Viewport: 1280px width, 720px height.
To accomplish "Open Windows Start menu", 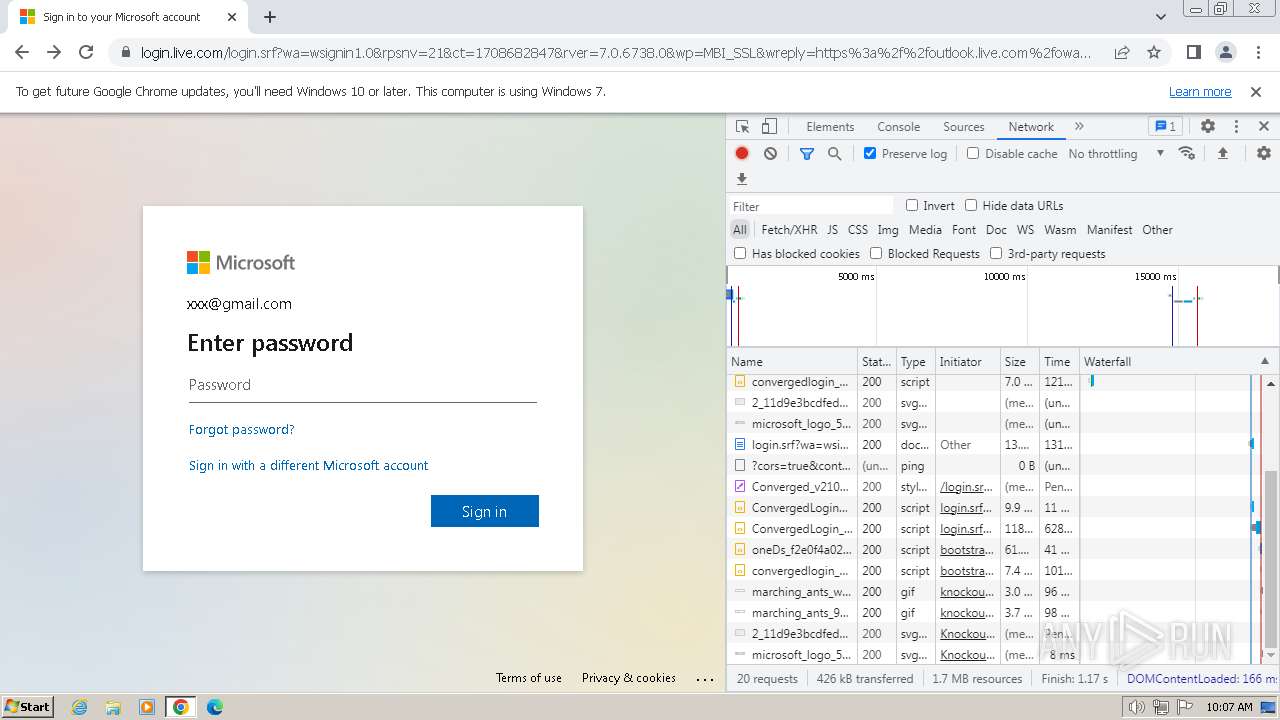I will click(28, 706).
